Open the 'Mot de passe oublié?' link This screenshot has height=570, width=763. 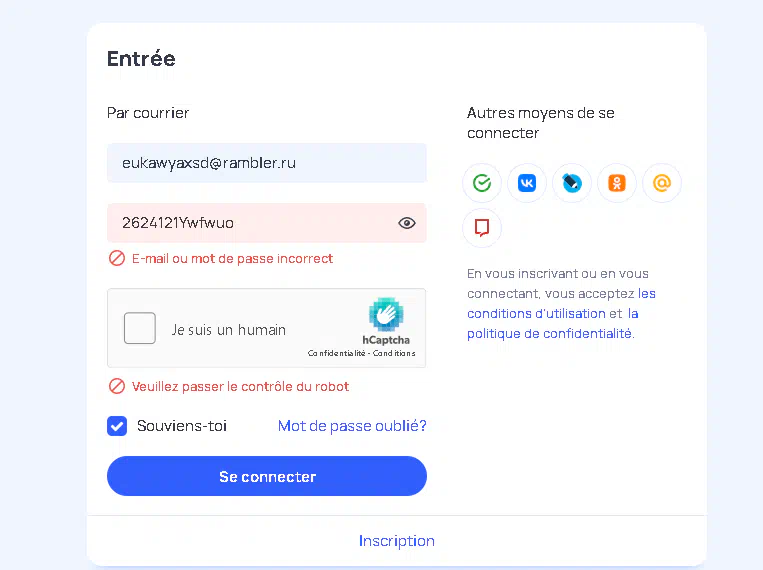coord(352,426)
